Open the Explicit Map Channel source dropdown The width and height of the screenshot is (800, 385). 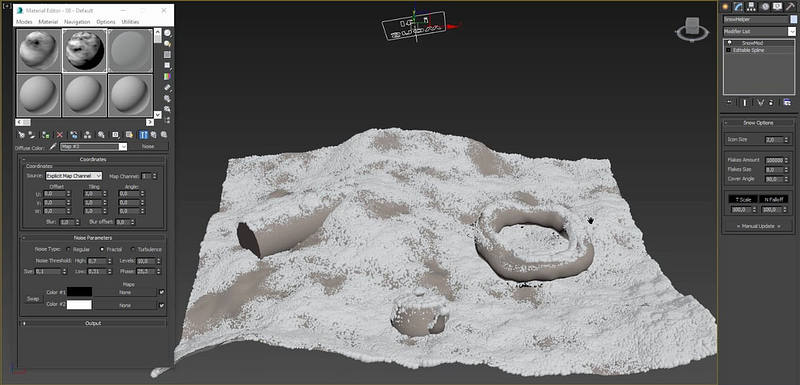pos(74,175)
